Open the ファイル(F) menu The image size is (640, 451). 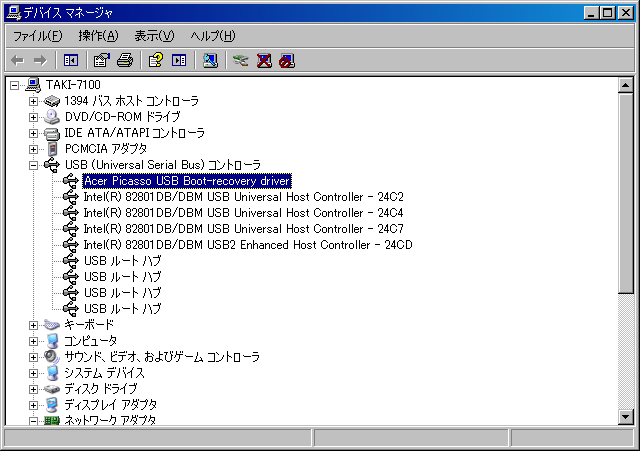point(38,36)
